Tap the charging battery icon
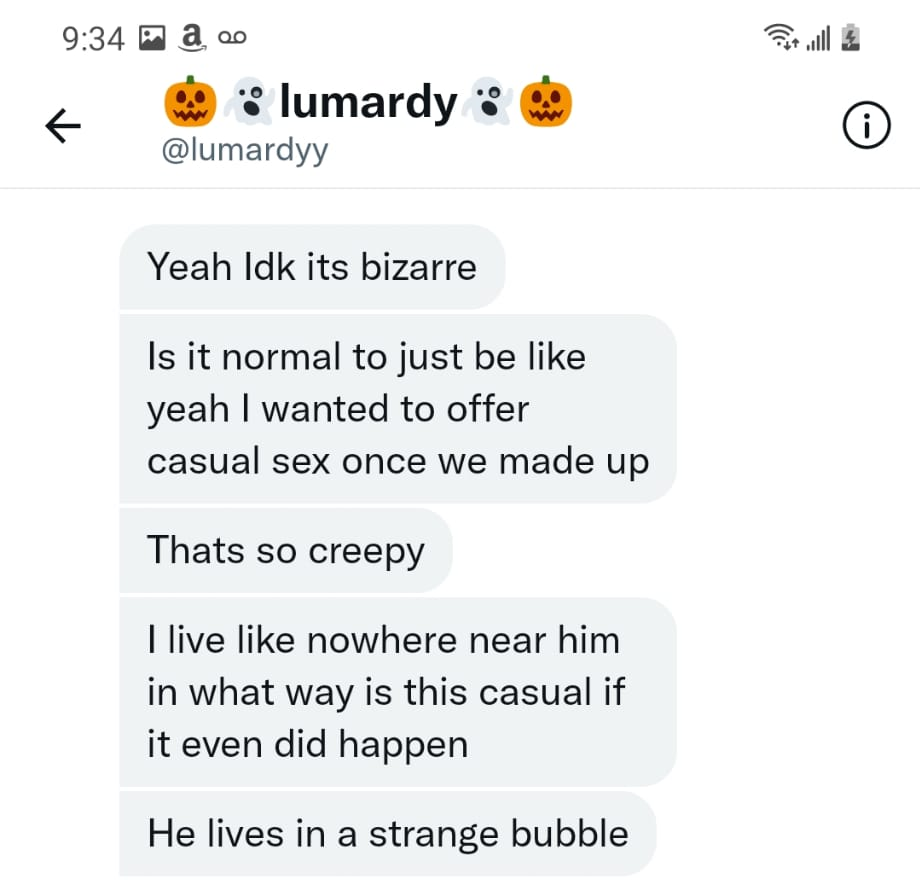Screen dimensions: 920x880 [x=850, y=38]
